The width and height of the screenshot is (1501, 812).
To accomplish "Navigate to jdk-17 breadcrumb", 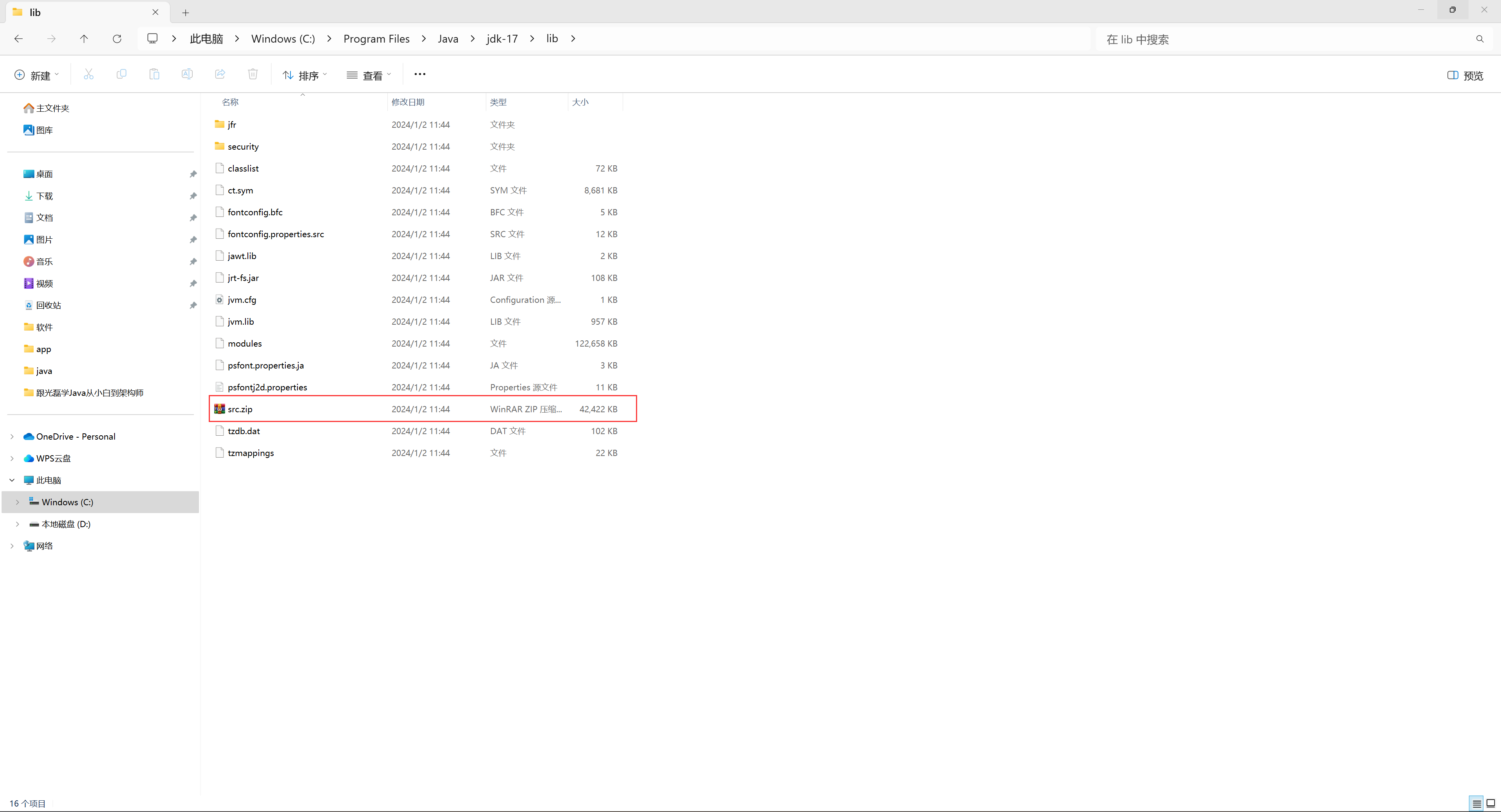I will click(502, 38).
